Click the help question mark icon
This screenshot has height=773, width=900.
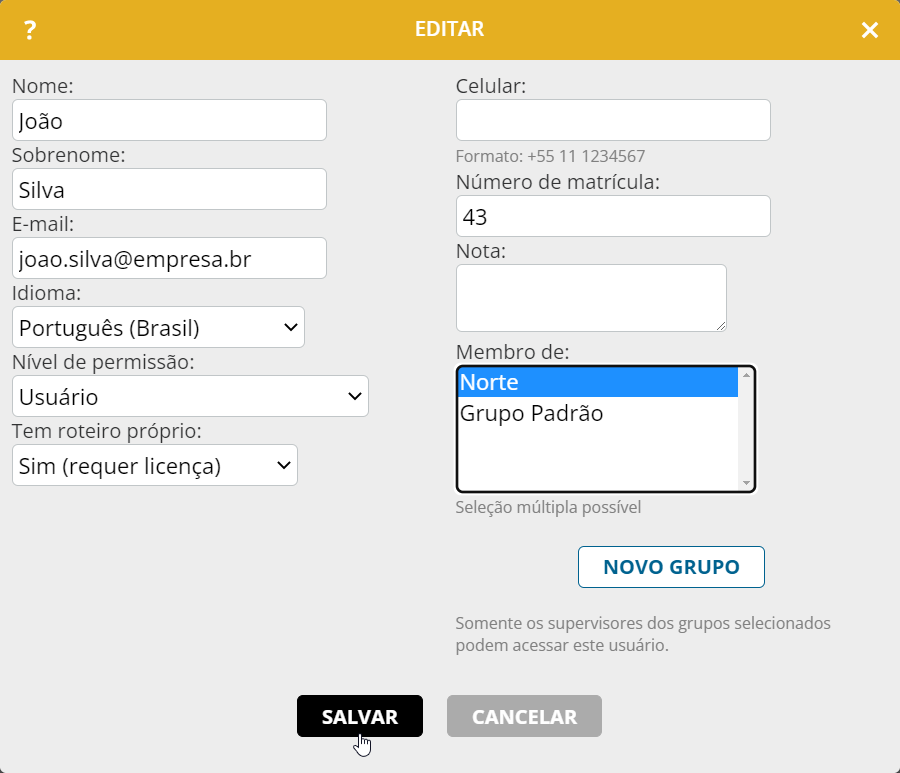(x=30, y=30)
